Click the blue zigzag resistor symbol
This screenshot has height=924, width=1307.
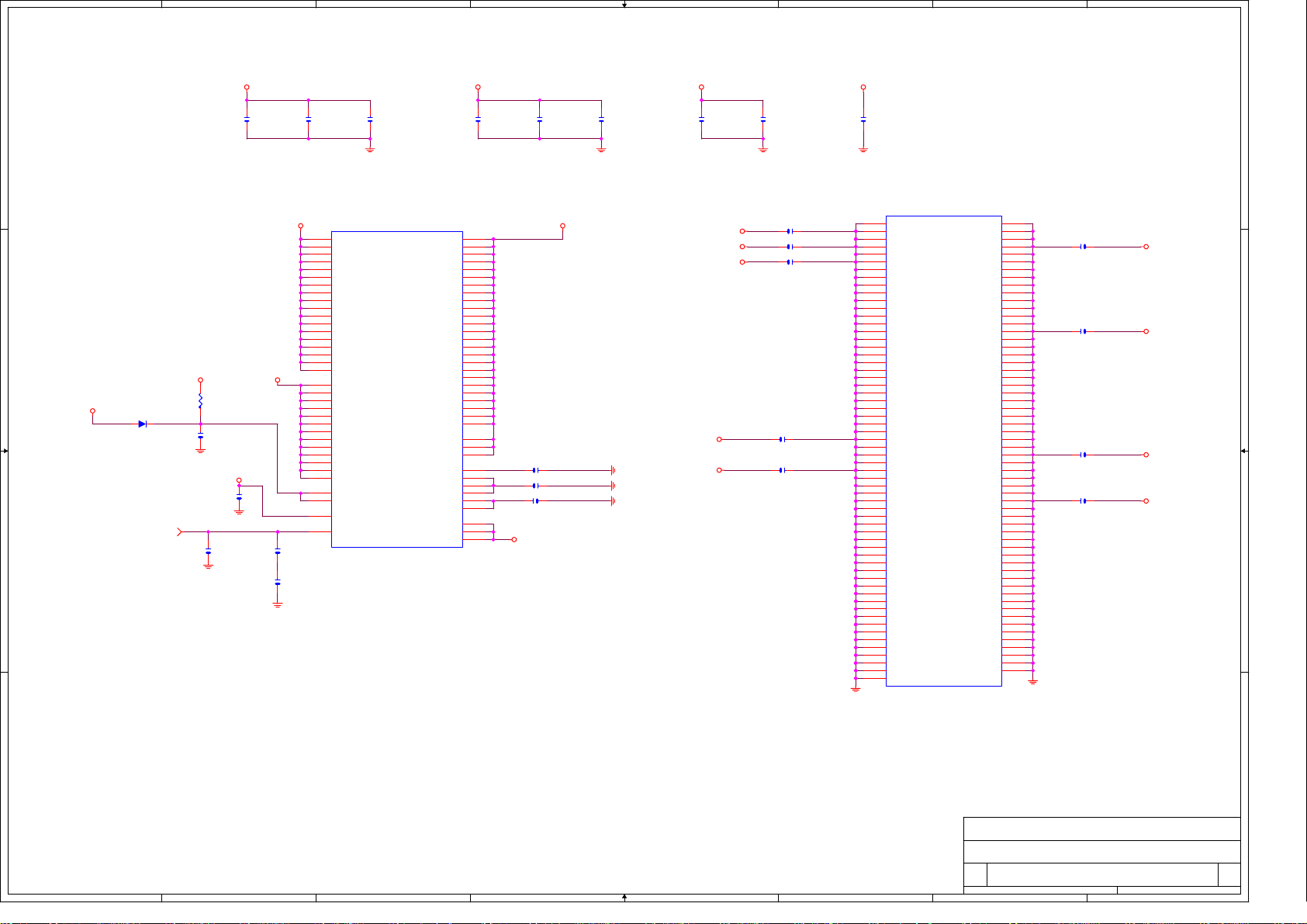pyautogui.click(x=200, y=400)
